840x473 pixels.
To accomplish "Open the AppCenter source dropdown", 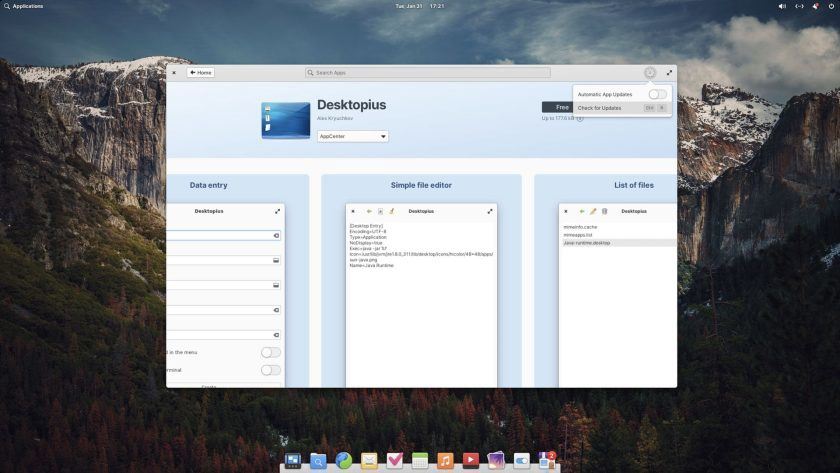I will point(352,136).
